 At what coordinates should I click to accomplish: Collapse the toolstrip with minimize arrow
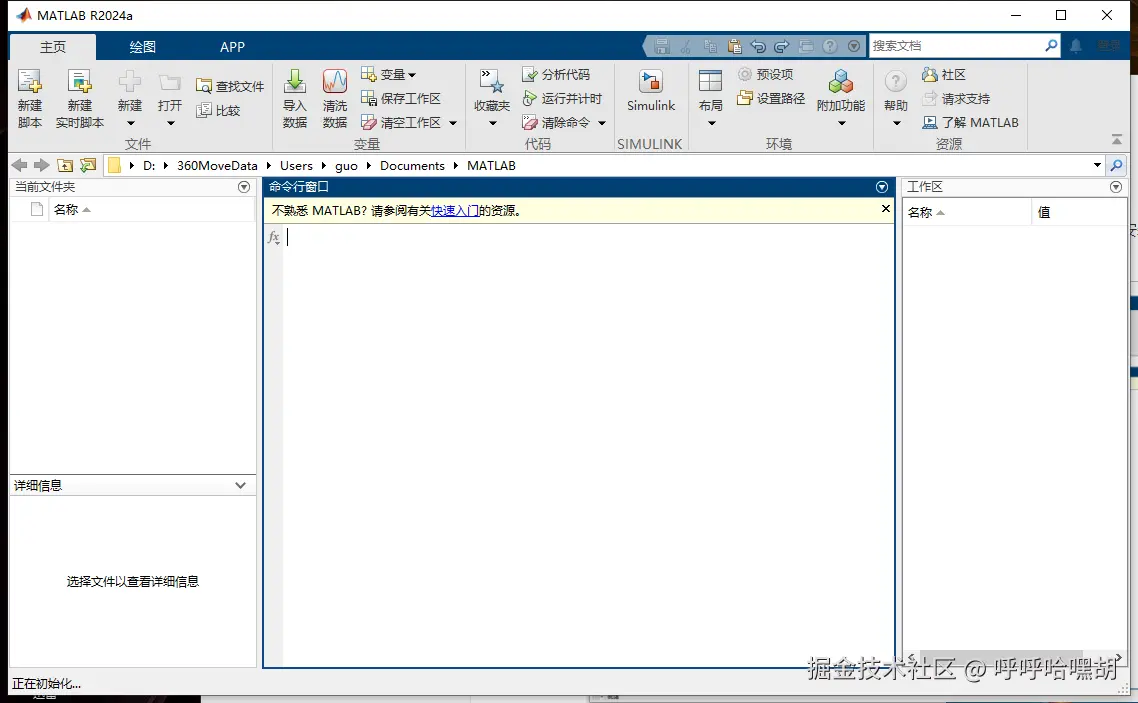(1116, 139)
